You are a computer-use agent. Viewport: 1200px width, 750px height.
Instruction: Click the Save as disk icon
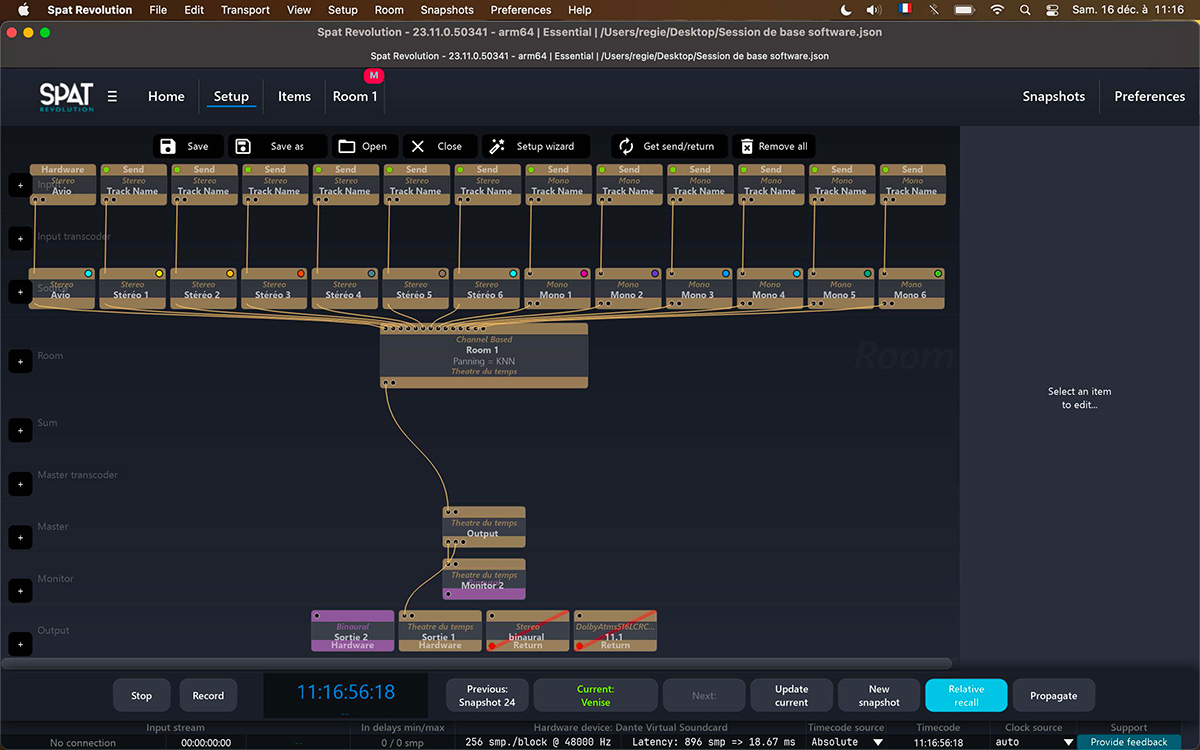(x=243, y=146)
